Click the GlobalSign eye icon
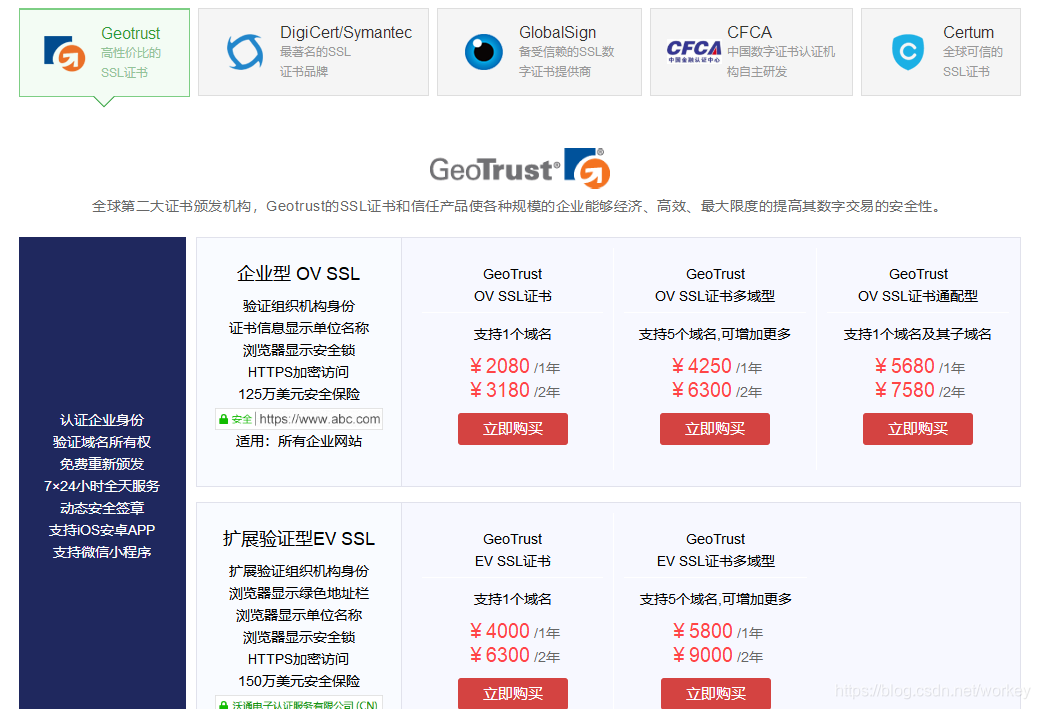Image resolution: width=1040 pixels, height=709 pixels. [x=484, y=52]
